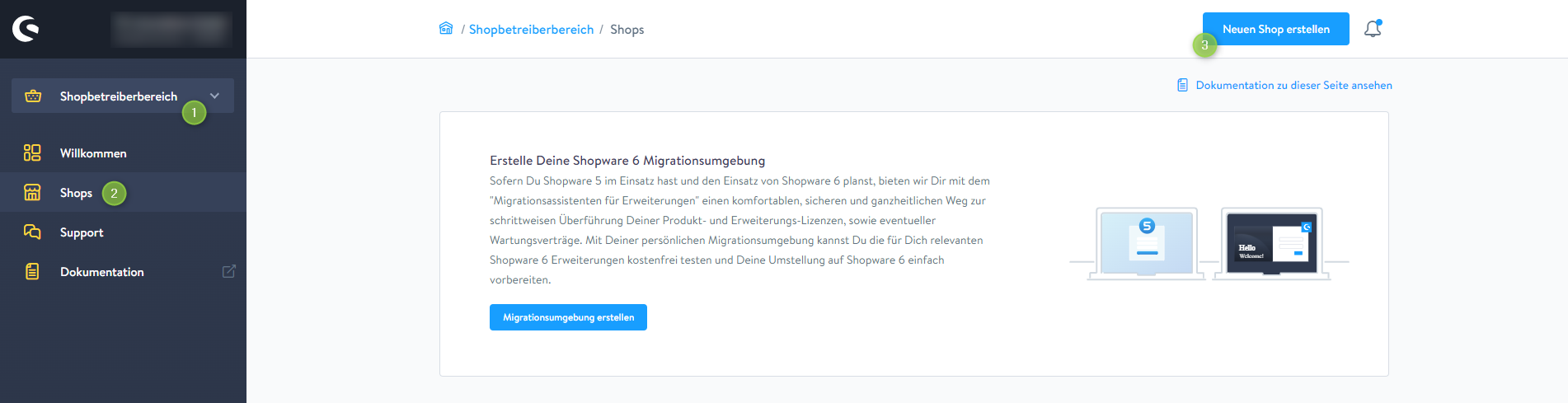This screenshot has height=403, width=1568.
Task: Click the Shopware 6 laptop illustration
Action: pyautogui.click(x=1271, y=244)
